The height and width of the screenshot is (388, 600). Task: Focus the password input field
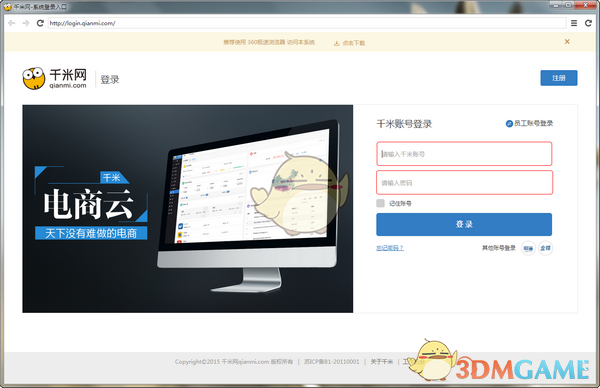pyautogui.click(x=464, y=183)
